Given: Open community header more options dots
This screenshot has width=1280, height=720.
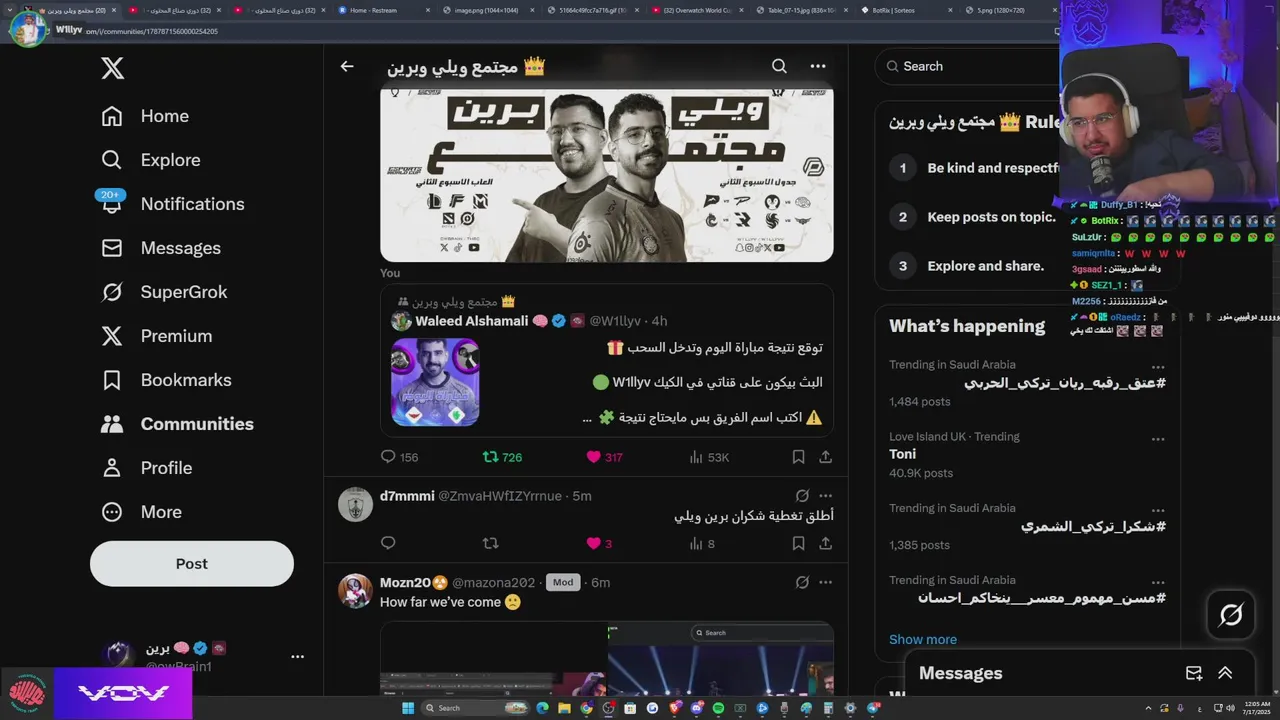Looking at the screenshot, I should (x=818, y=66).
